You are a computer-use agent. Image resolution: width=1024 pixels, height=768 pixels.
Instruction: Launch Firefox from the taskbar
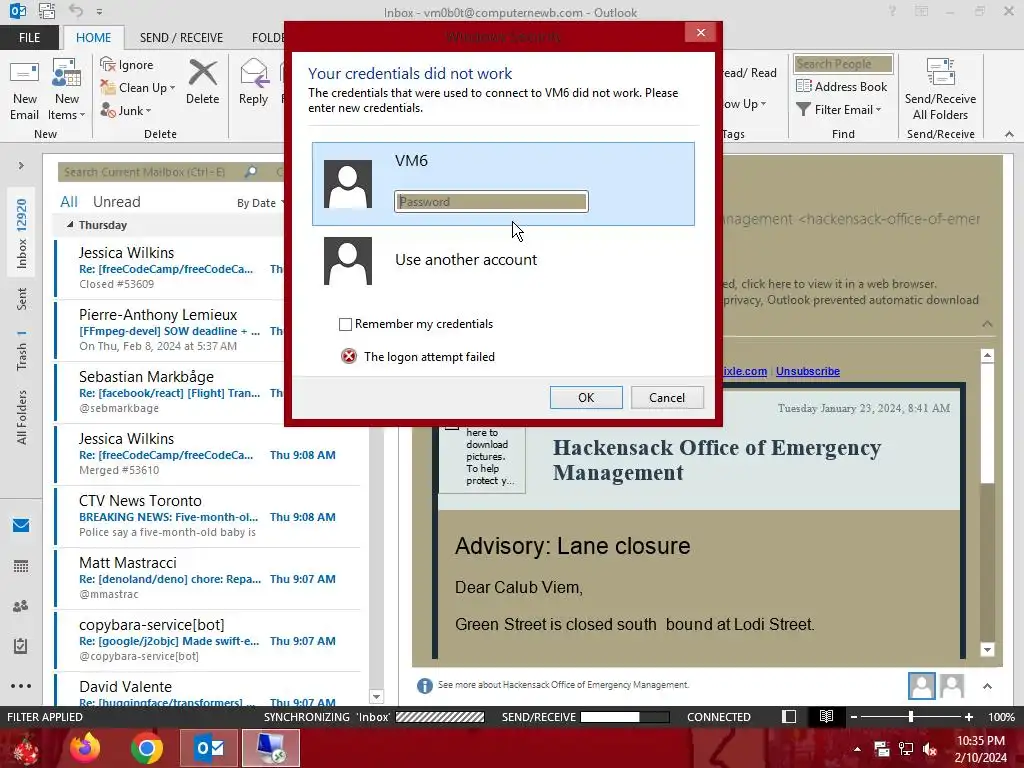[86, 748]
